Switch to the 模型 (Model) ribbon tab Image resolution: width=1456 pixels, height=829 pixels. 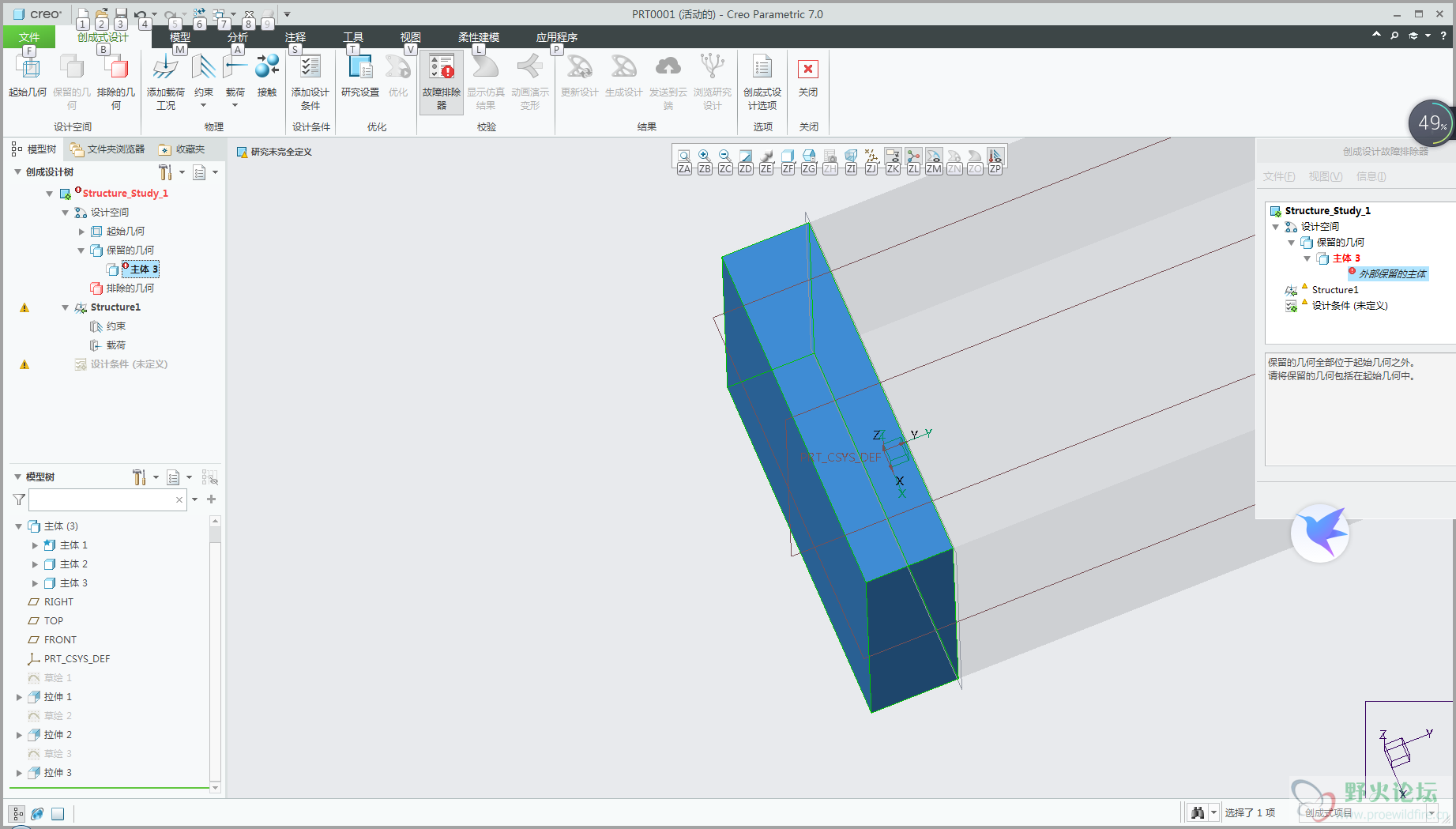[180, 37]
